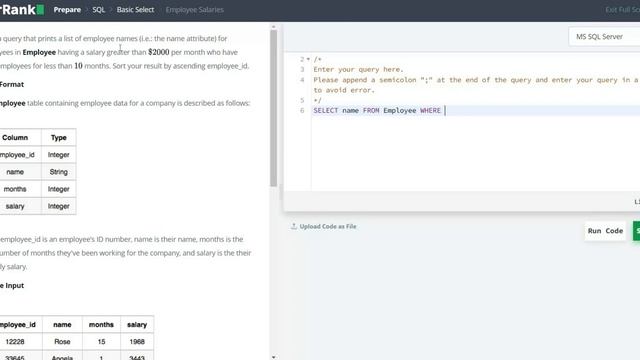Click the 'Enter your query here.' comment line
This screenshot has height=360, width=640.
[358, 69]
